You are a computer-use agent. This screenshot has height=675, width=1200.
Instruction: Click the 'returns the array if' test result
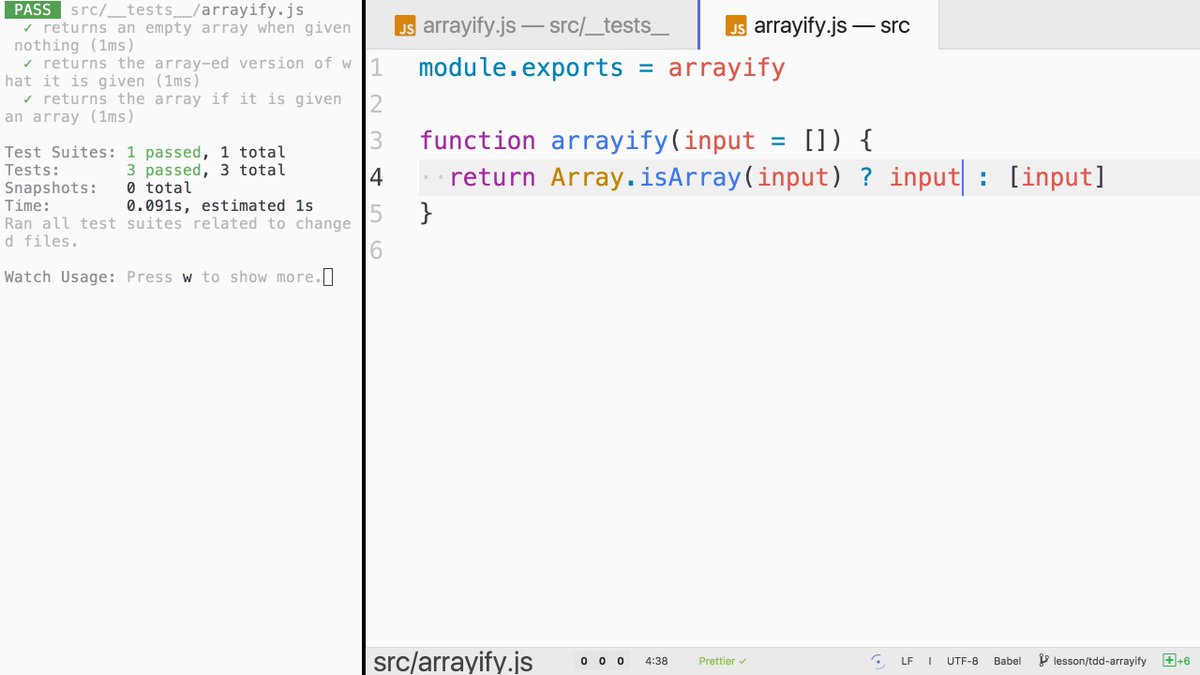click(x=174, y=108)
